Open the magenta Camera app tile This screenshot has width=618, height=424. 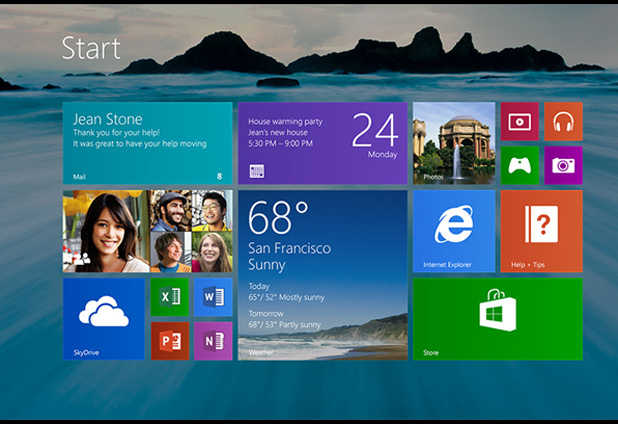[x=563, y=165]
